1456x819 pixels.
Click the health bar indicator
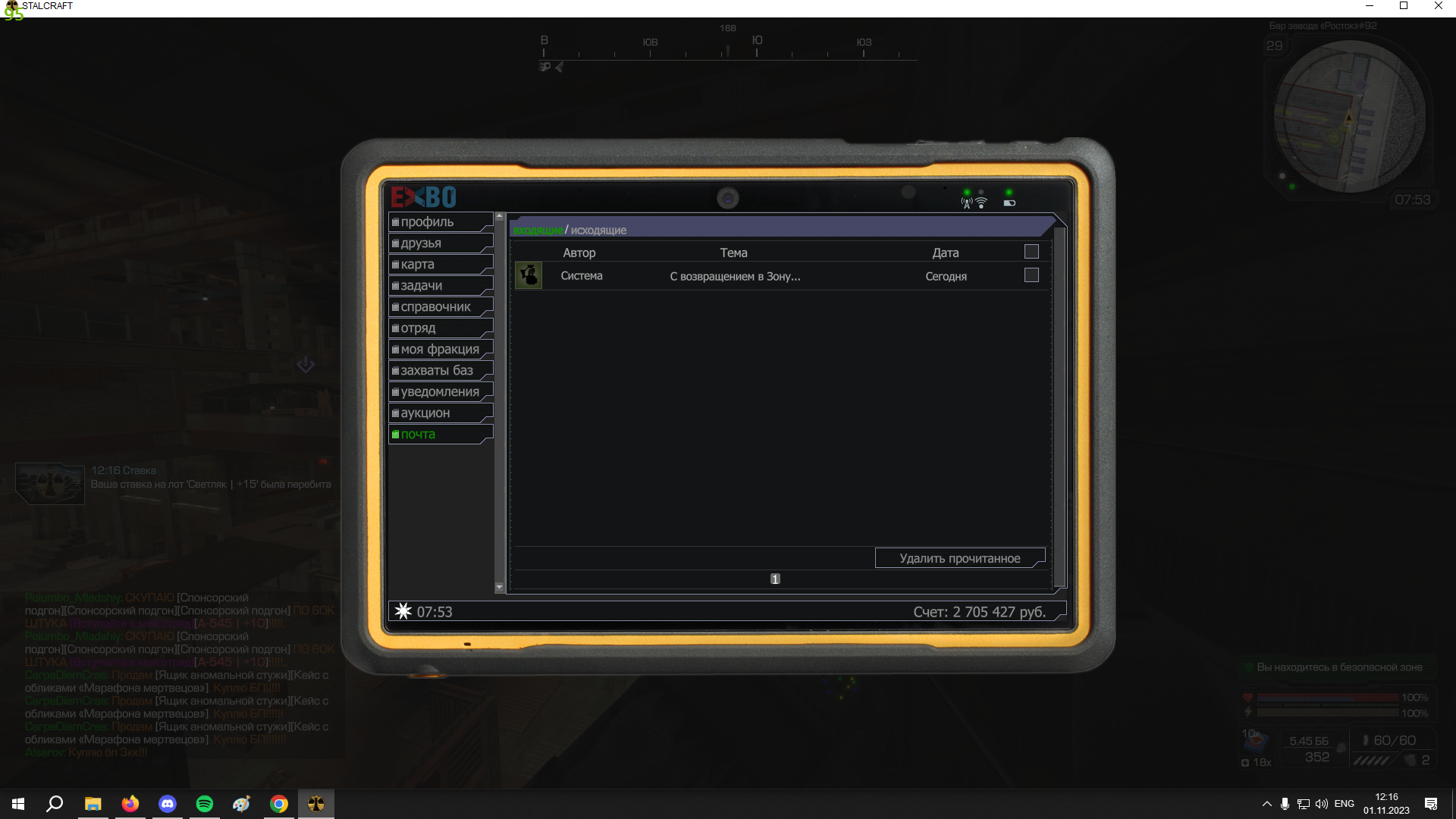click(x=1327, y=698)
